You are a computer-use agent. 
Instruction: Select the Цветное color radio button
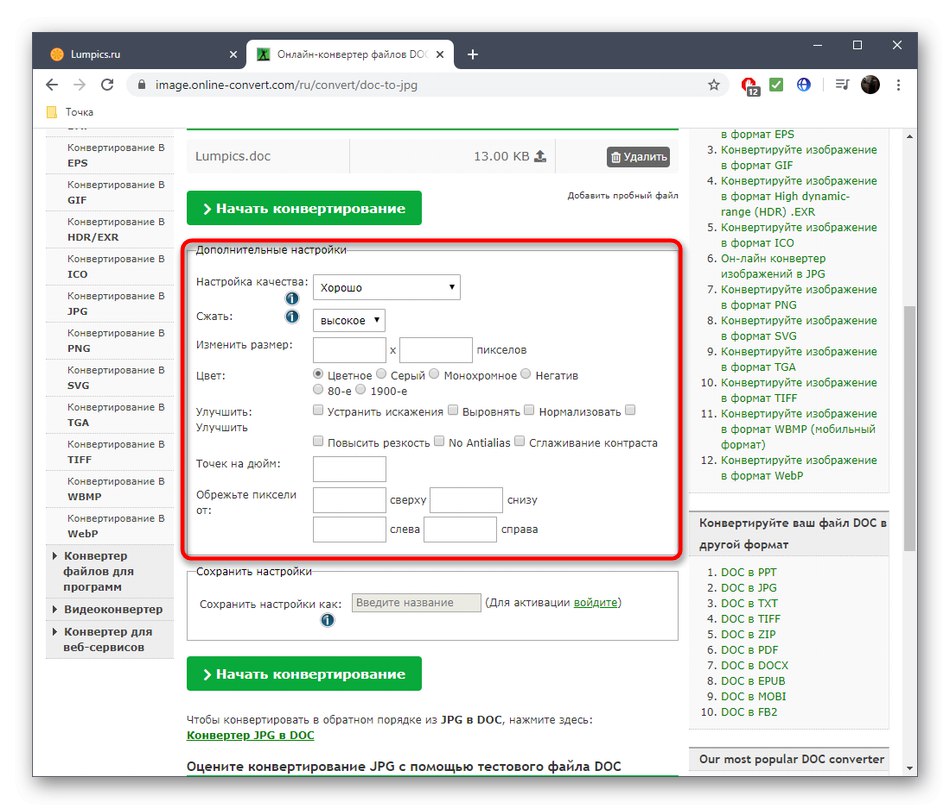[x=318, y=374]
